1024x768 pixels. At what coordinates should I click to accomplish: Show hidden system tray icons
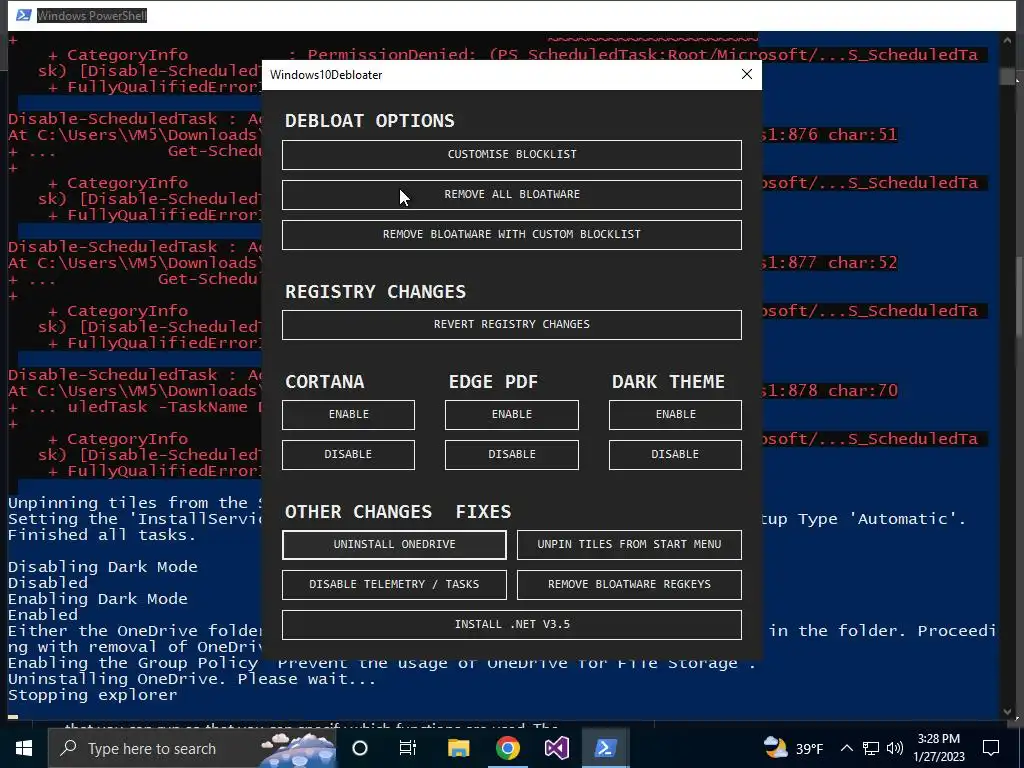point(846,748)
